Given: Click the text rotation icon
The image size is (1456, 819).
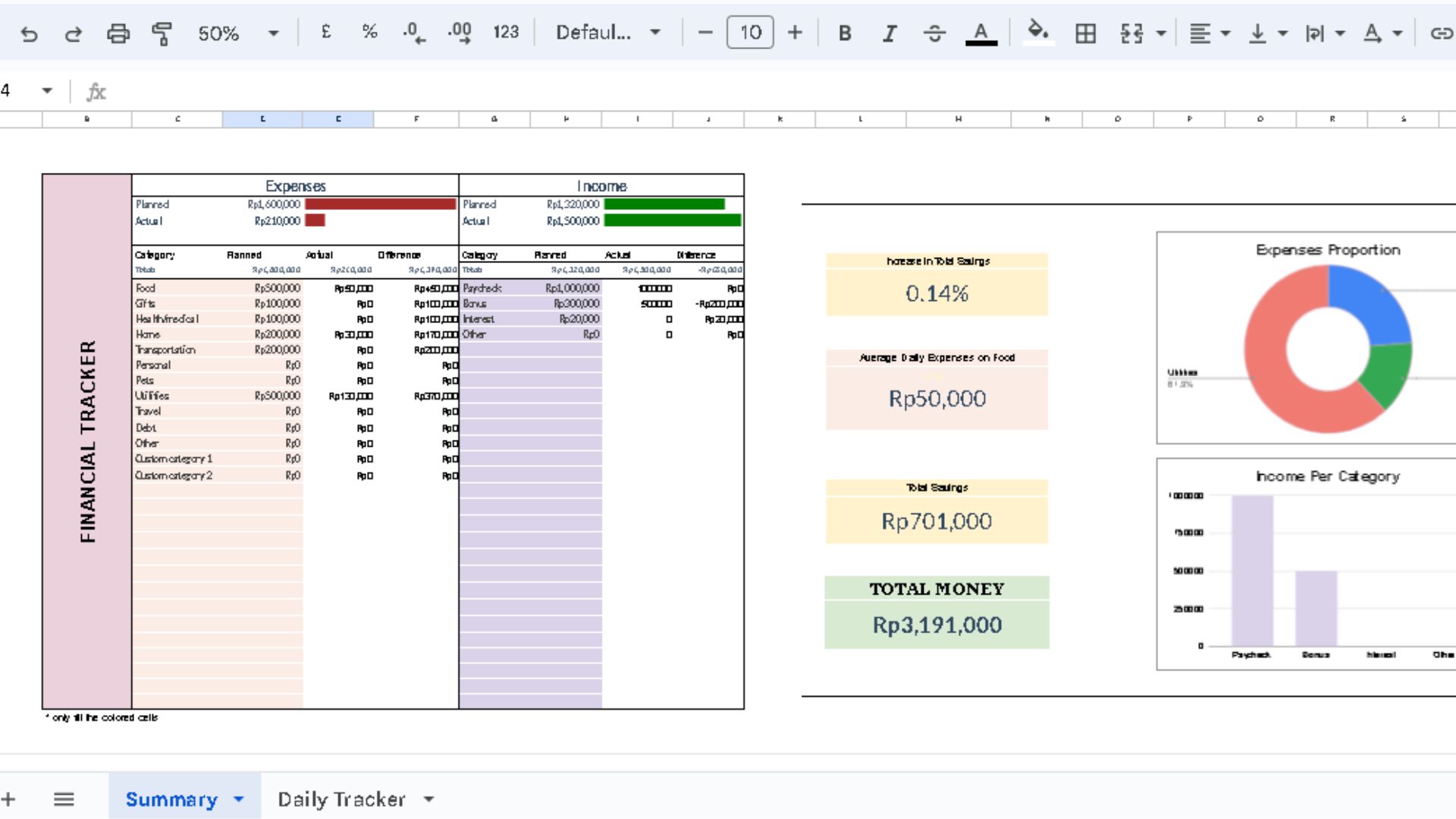Looking at the screenshot, I should [x=1372, y=33].
